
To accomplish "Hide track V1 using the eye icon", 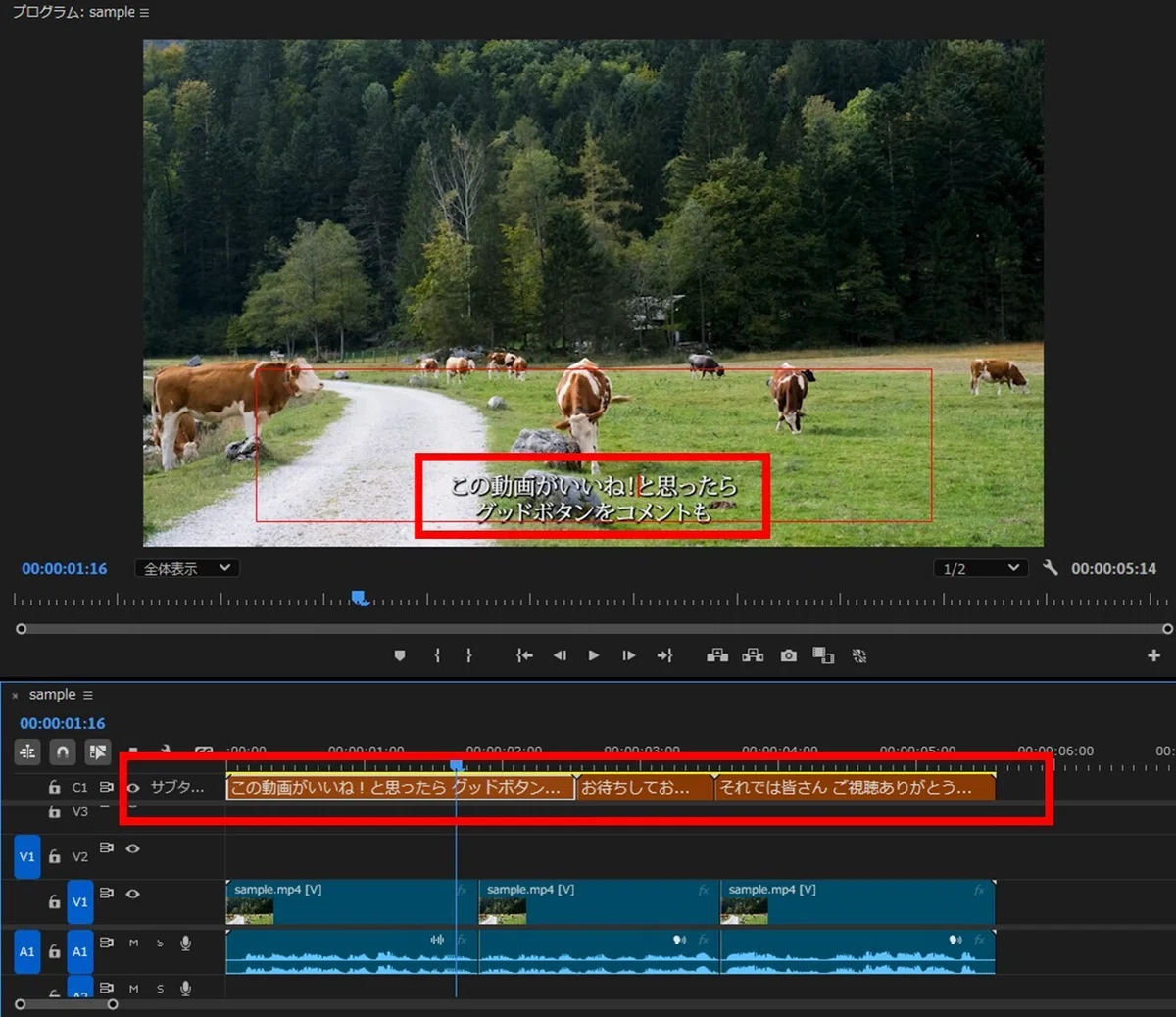I will pyautogui.click(x=133, y=894).
